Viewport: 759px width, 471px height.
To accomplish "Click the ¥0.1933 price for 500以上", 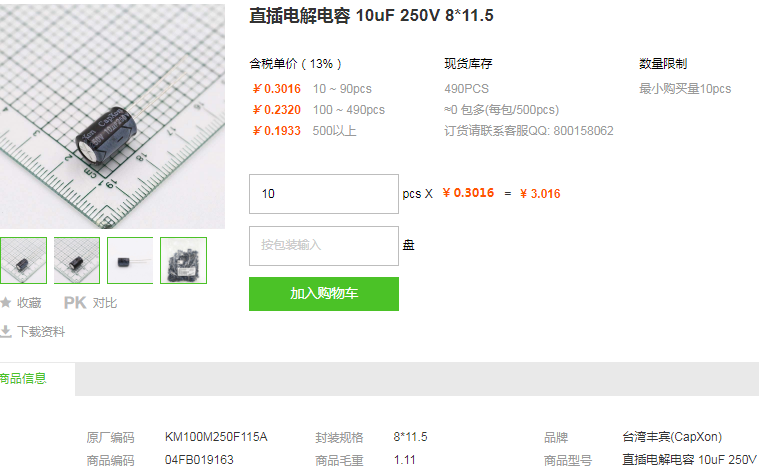I will pos(276,131).
